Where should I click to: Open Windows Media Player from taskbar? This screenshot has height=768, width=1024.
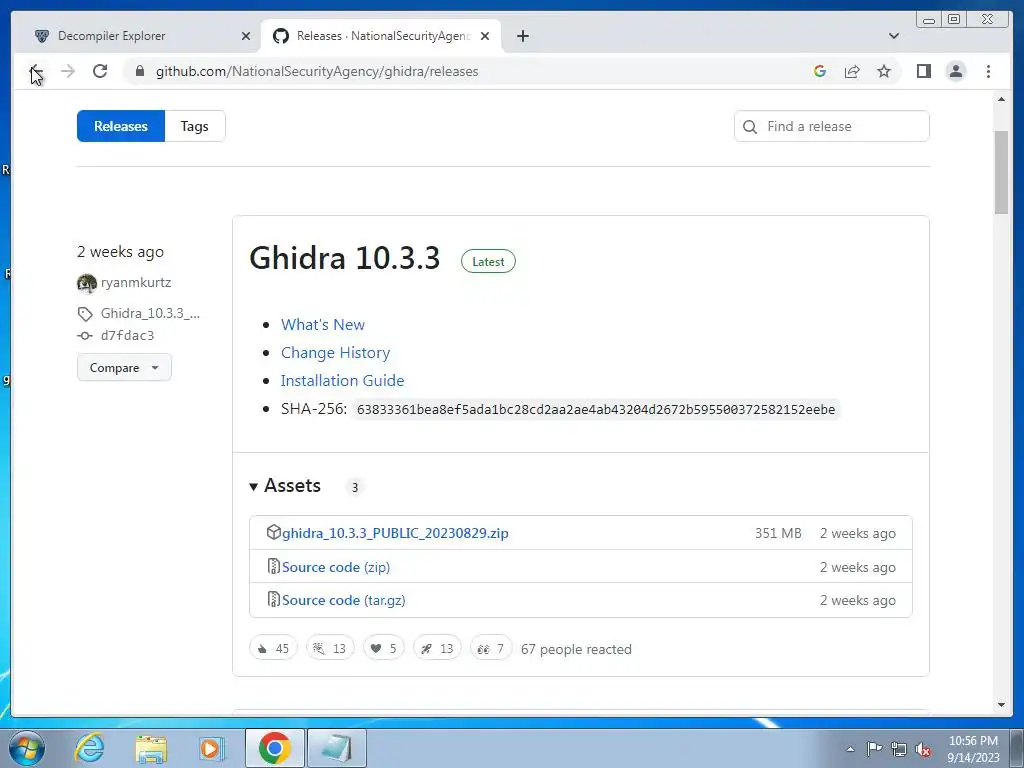pyautogui.click(x=211, y=748)
